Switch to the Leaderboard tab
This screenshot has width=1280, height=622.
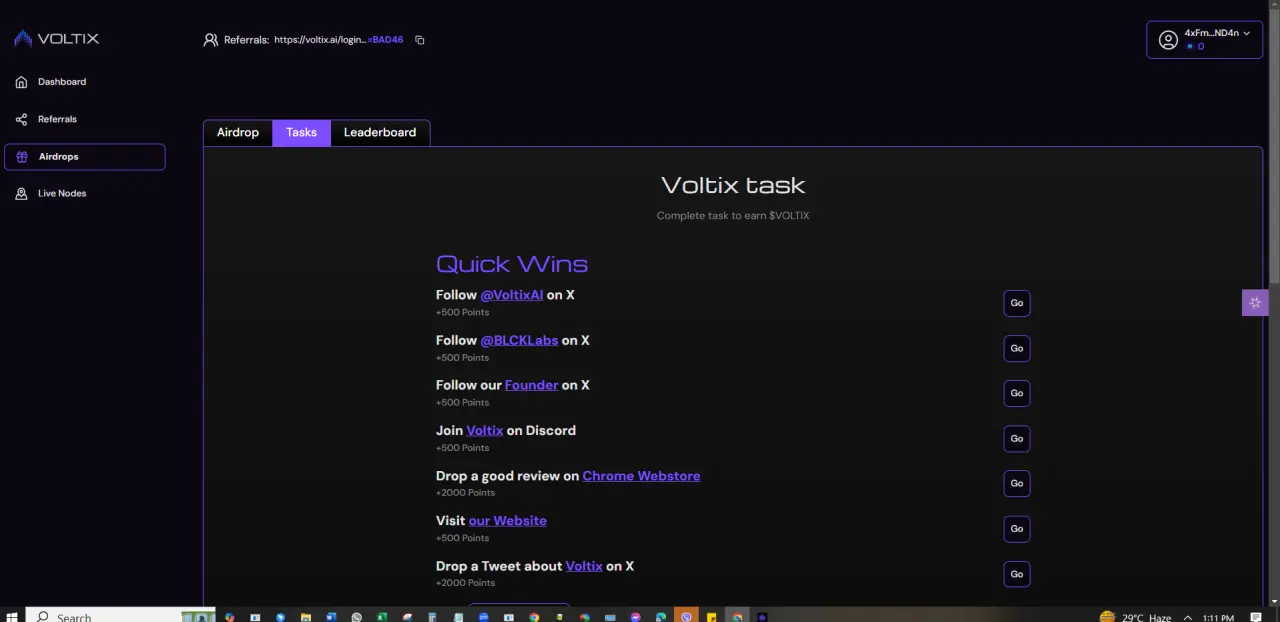(x=380, y=133)
